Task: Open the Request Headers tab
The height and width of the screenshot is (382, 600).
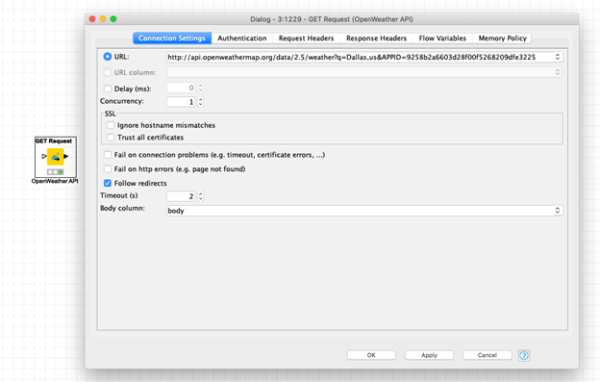Action: point(306,38)
